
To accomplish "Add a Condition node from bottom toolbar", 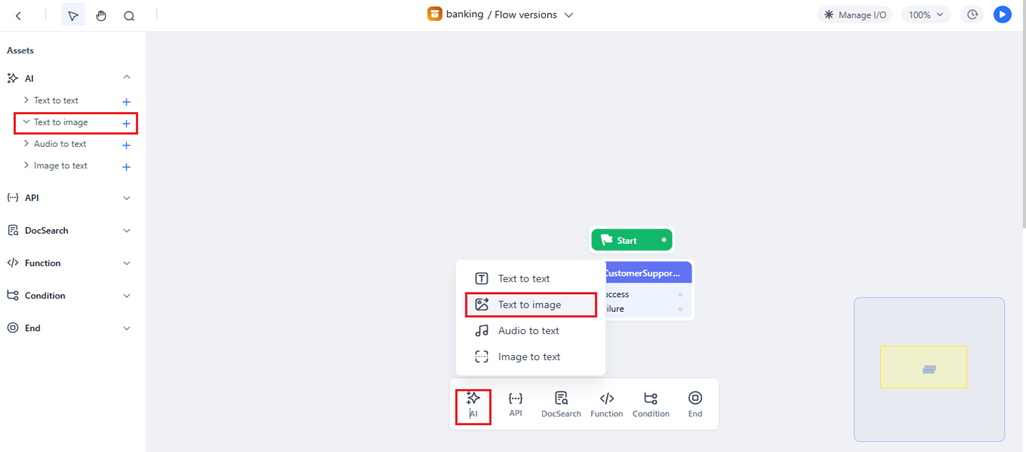I will (650, 403).
